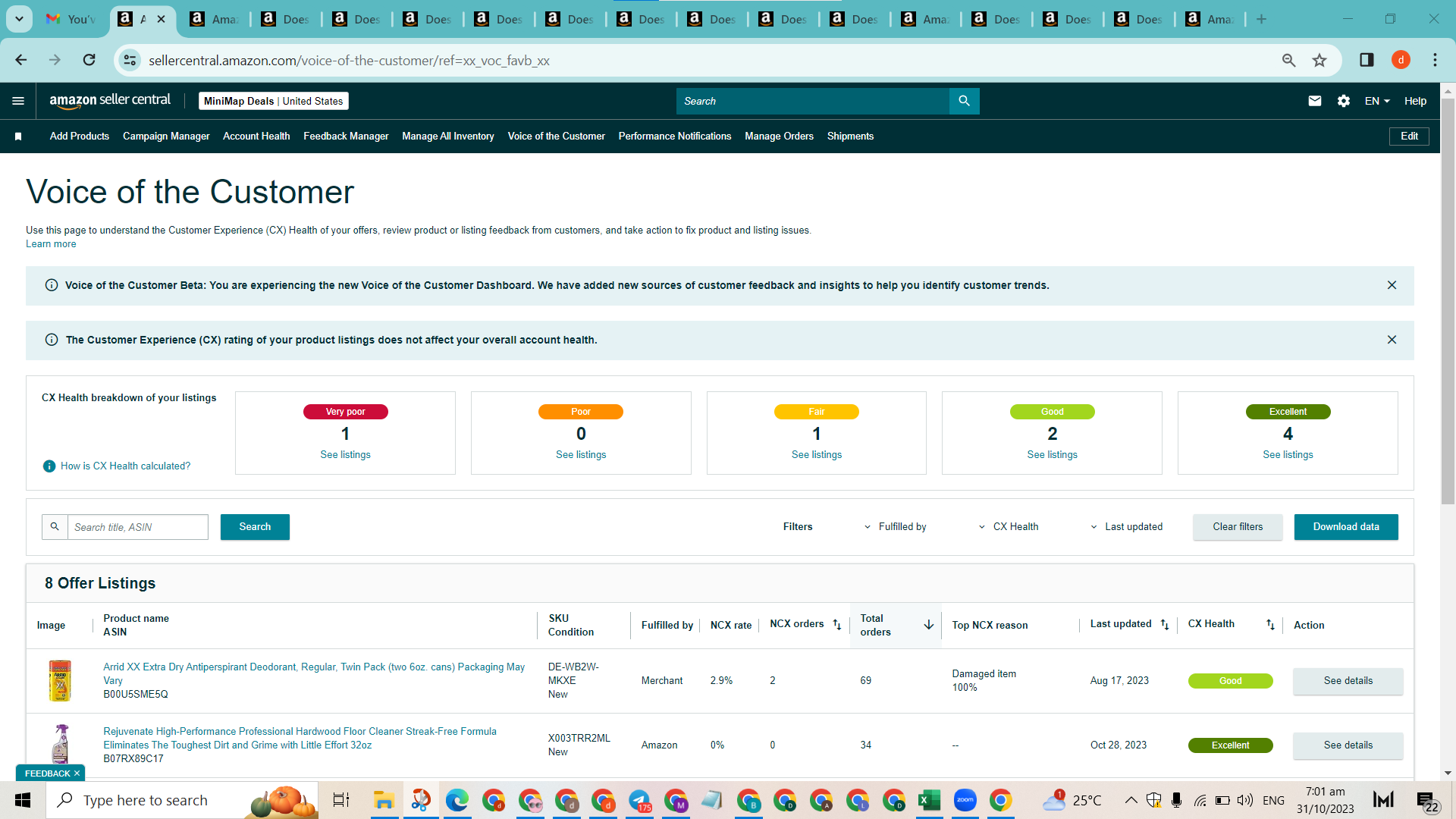The height and width of the screenshot is (819, 1456).
Task: Open File Explorer from the taskbar
Action: (384, 800)
